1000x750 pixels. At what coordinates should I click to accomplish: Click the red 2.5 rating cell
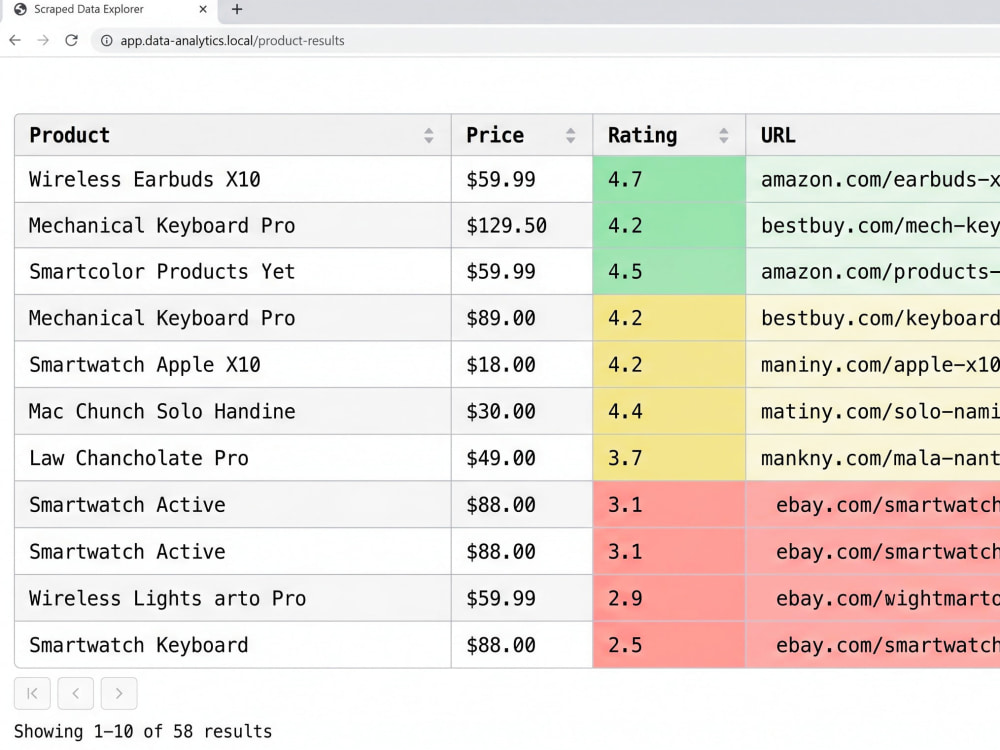coord(669,645)
